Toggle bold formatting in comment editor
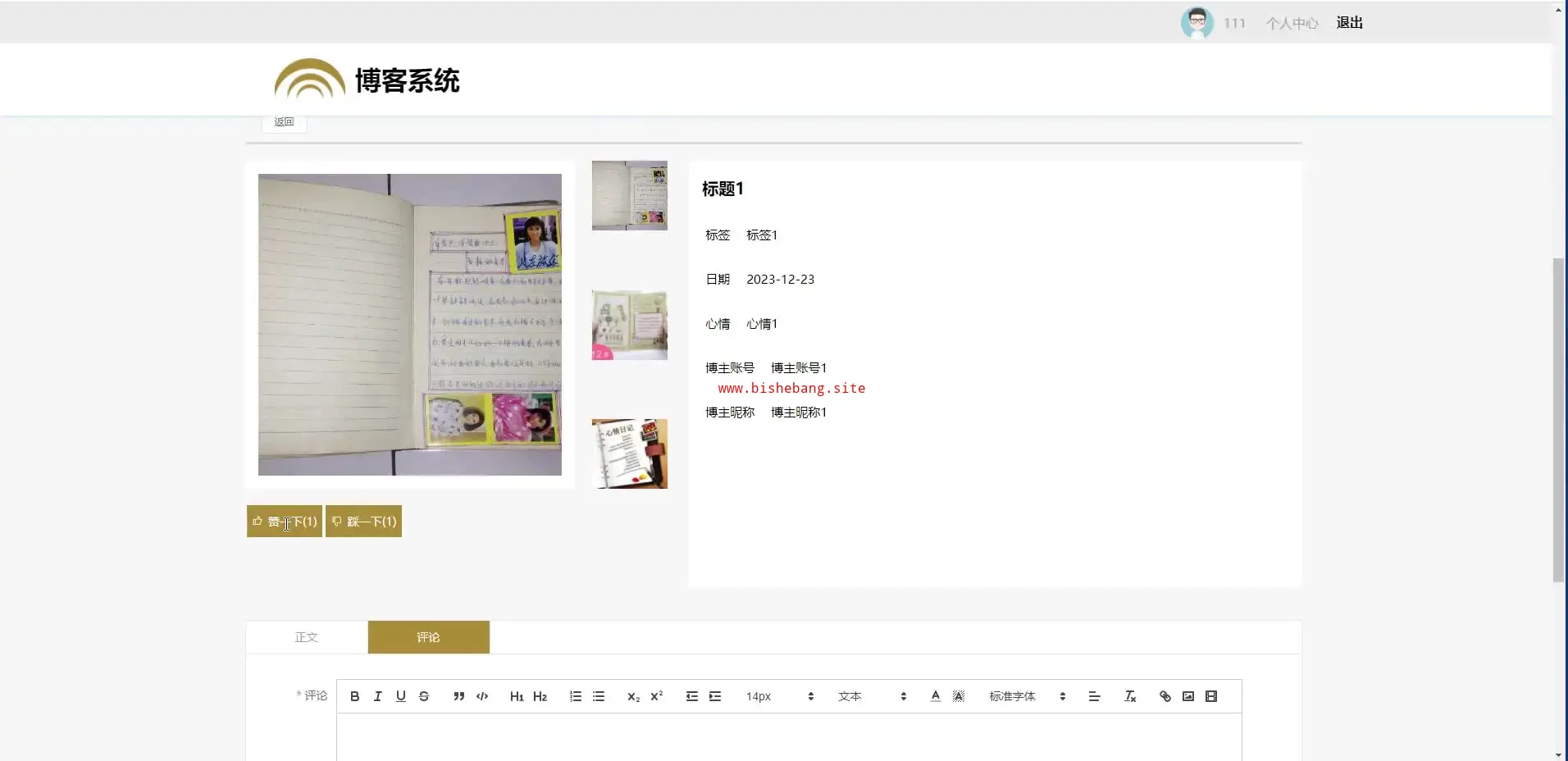 354,696
